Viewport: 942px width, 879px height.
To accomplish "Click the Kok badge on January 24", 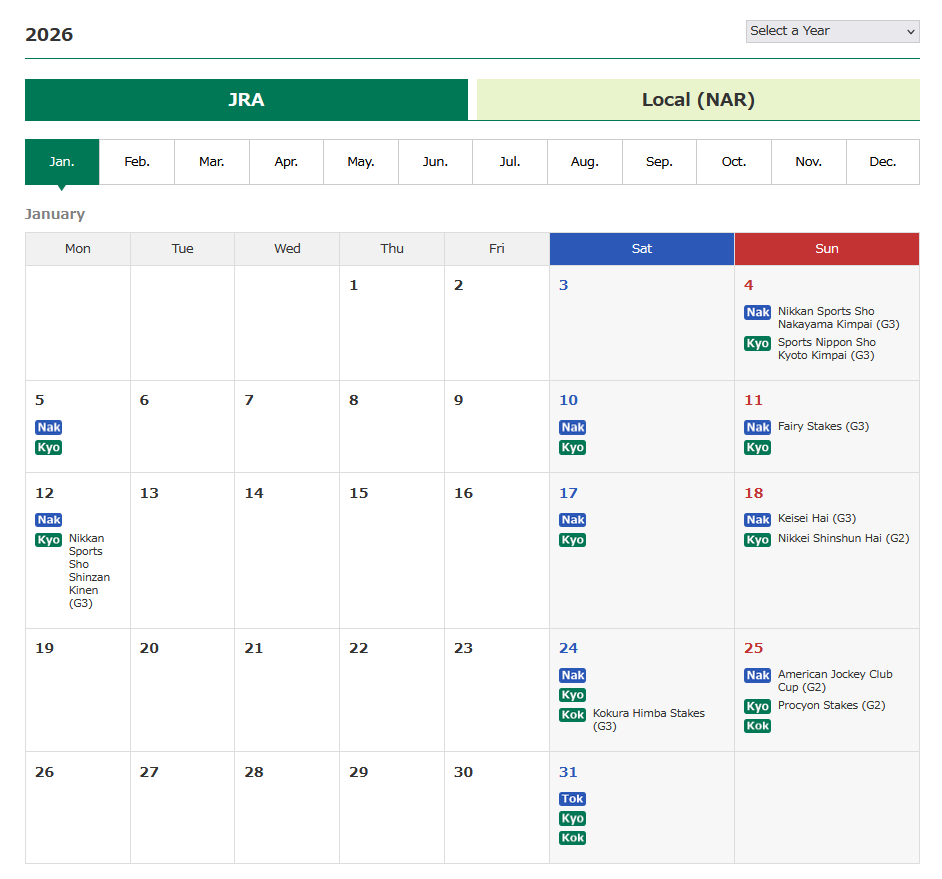I will [x=573, y=715].
